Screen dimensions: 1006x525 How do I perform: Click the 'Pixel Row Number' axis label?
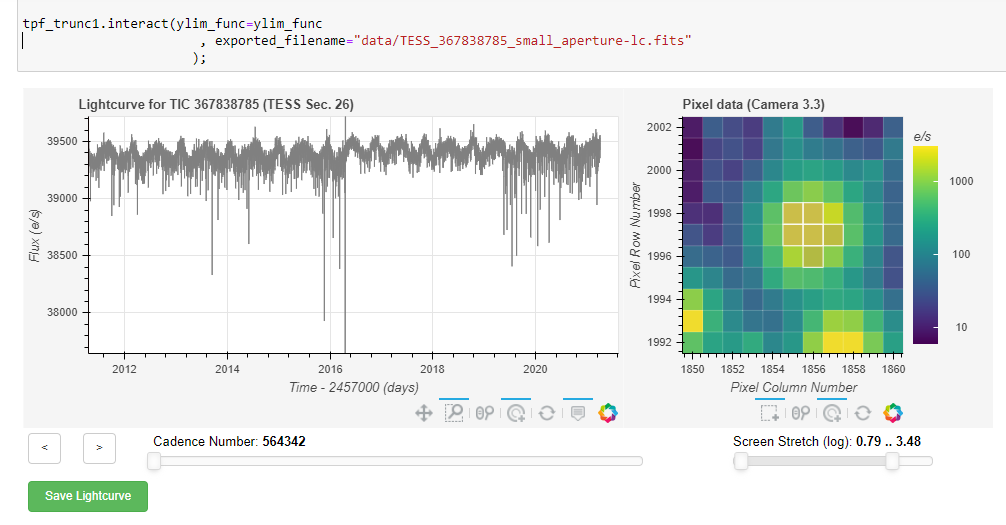click(x=635, y=235)
